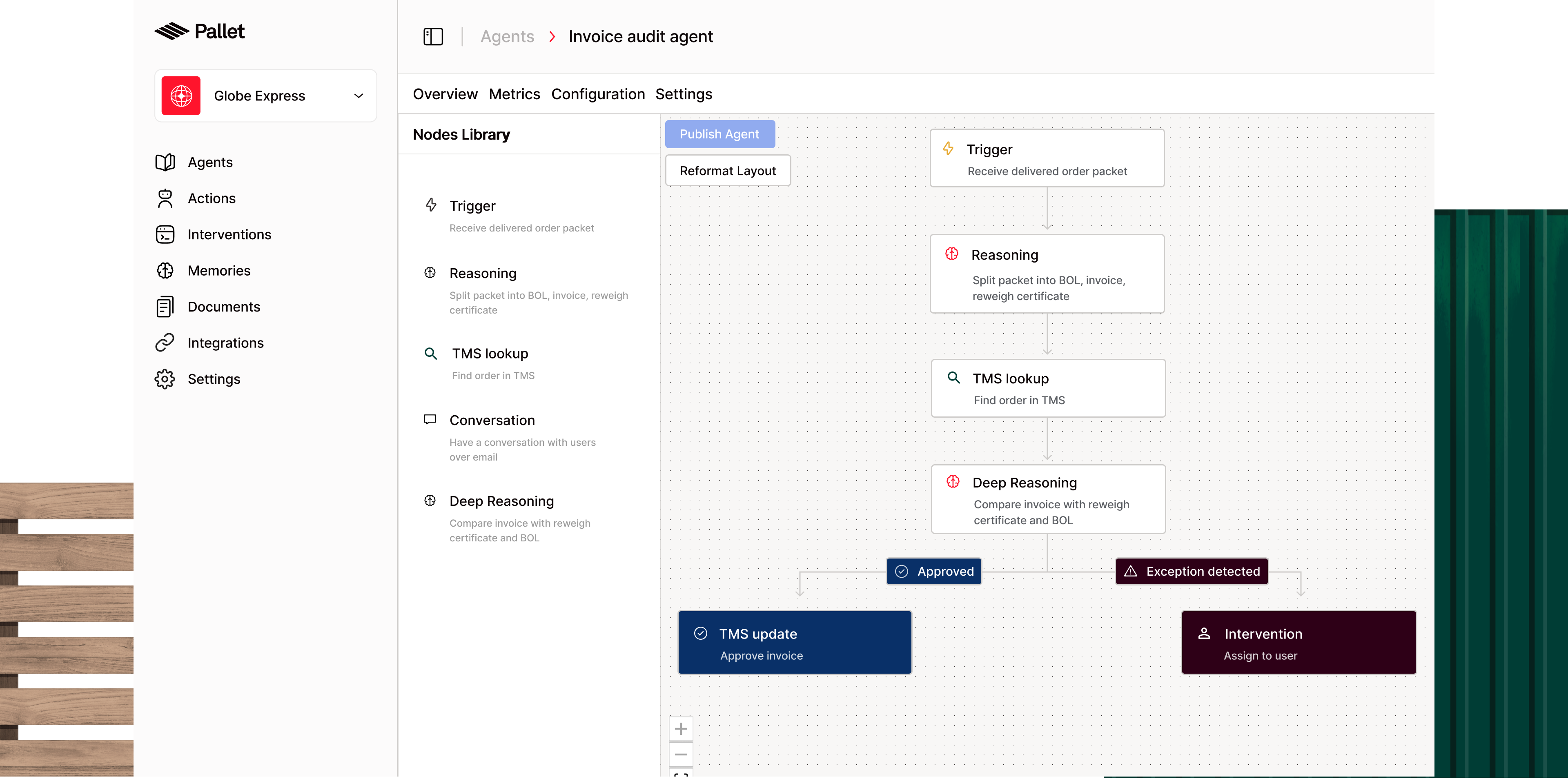The height and width of the screenshot is (779, 1568).
Task: Switch to the Metrics tab
Action: click(x=514, y=94)
